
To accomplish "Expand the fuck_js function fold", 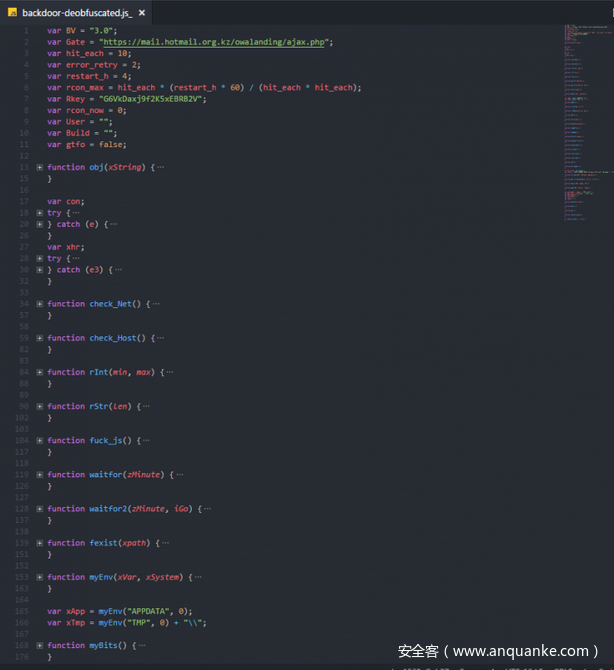I will [x=39, y=441].
